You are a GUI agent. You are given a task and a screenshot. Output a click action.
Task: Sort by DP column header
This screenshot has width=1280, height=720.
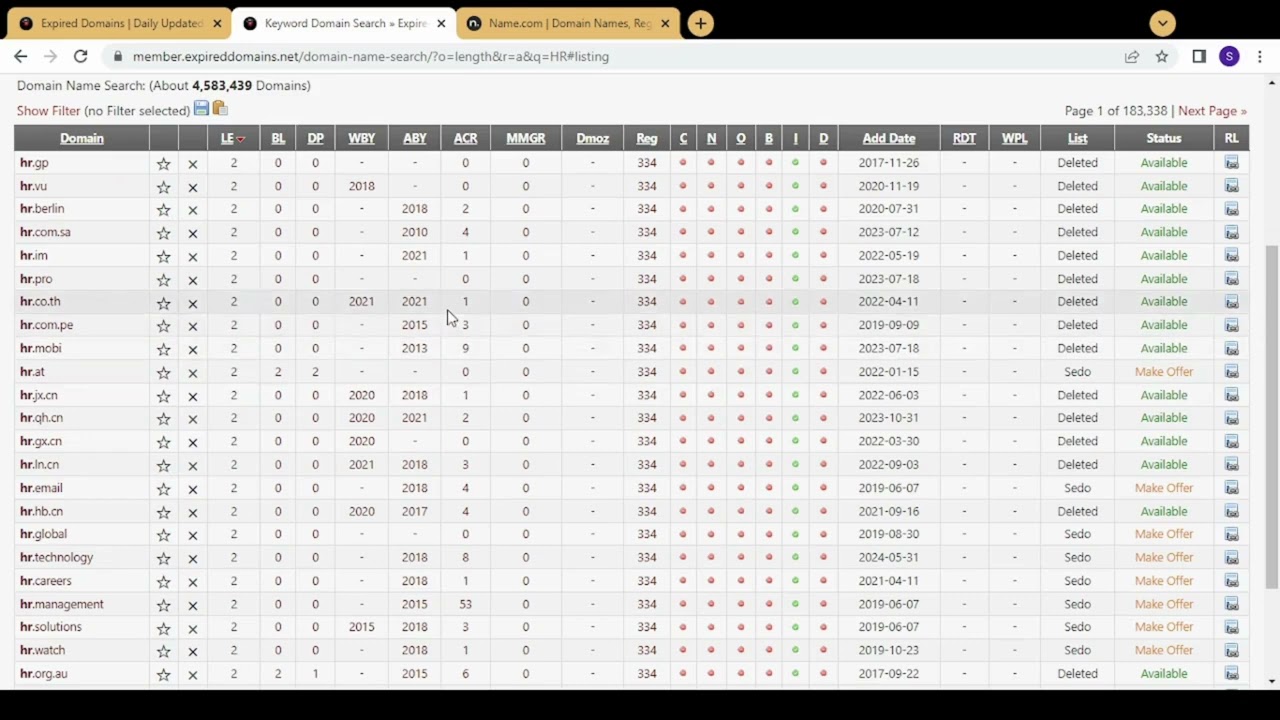315,138
